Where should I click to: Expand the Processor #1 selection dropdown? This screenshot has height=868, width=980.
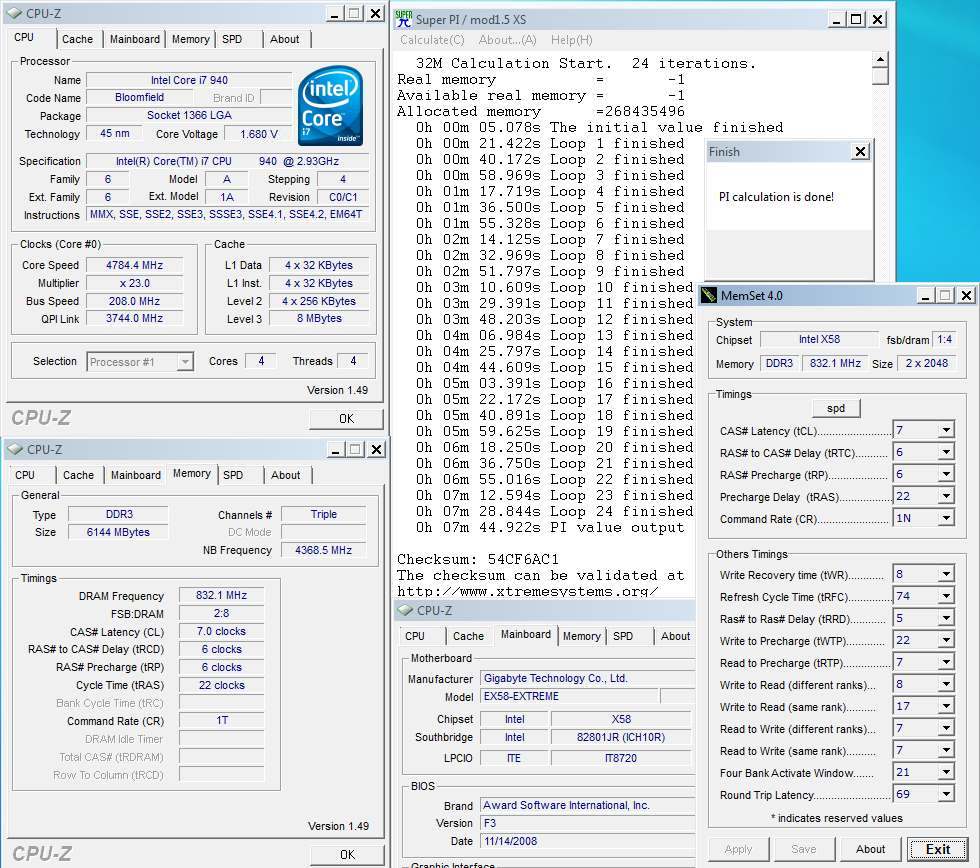(185, 362)
